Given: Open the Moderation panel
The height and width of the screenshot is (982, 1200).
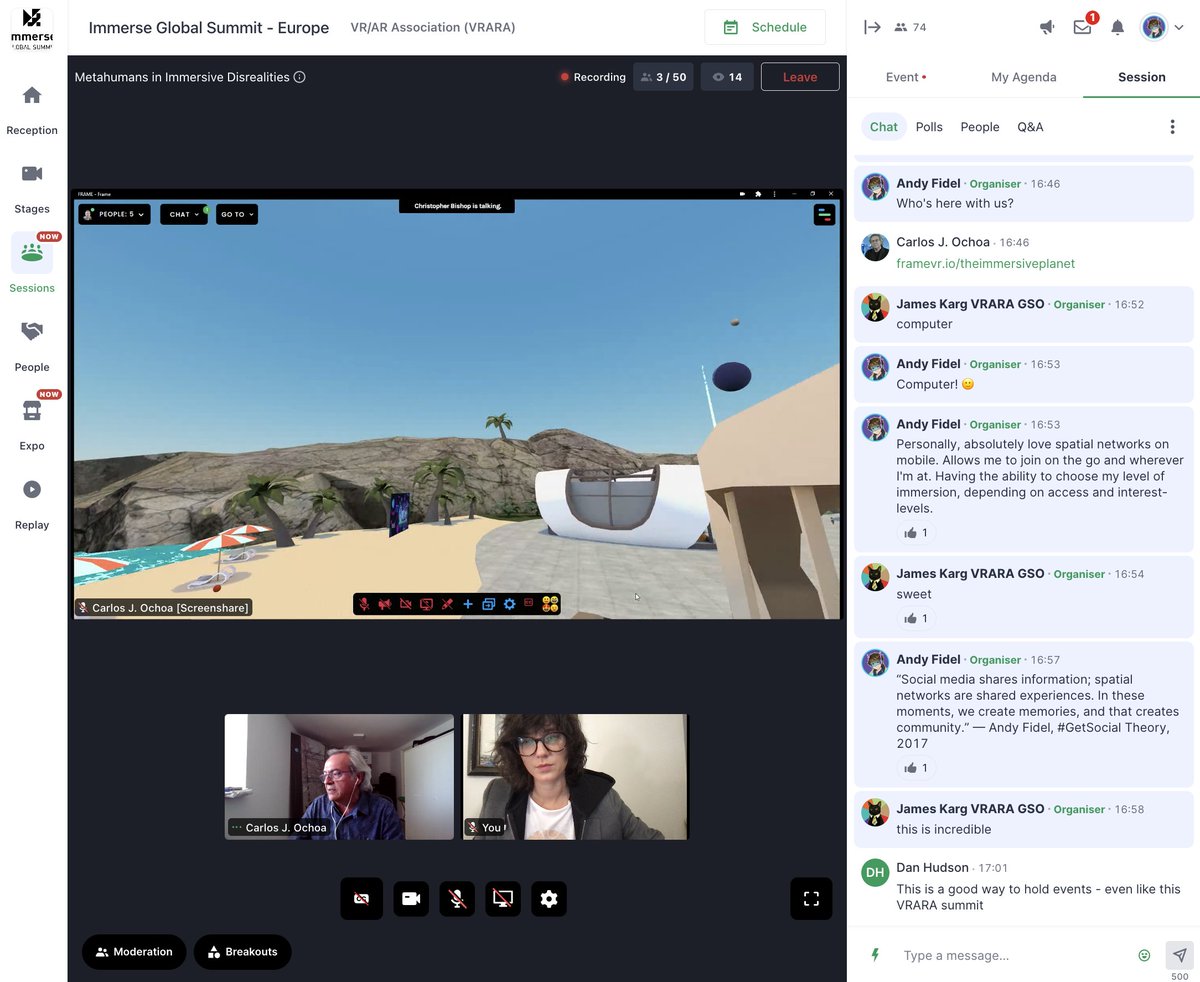Looking at the screenshot, I should coord(134,952).
